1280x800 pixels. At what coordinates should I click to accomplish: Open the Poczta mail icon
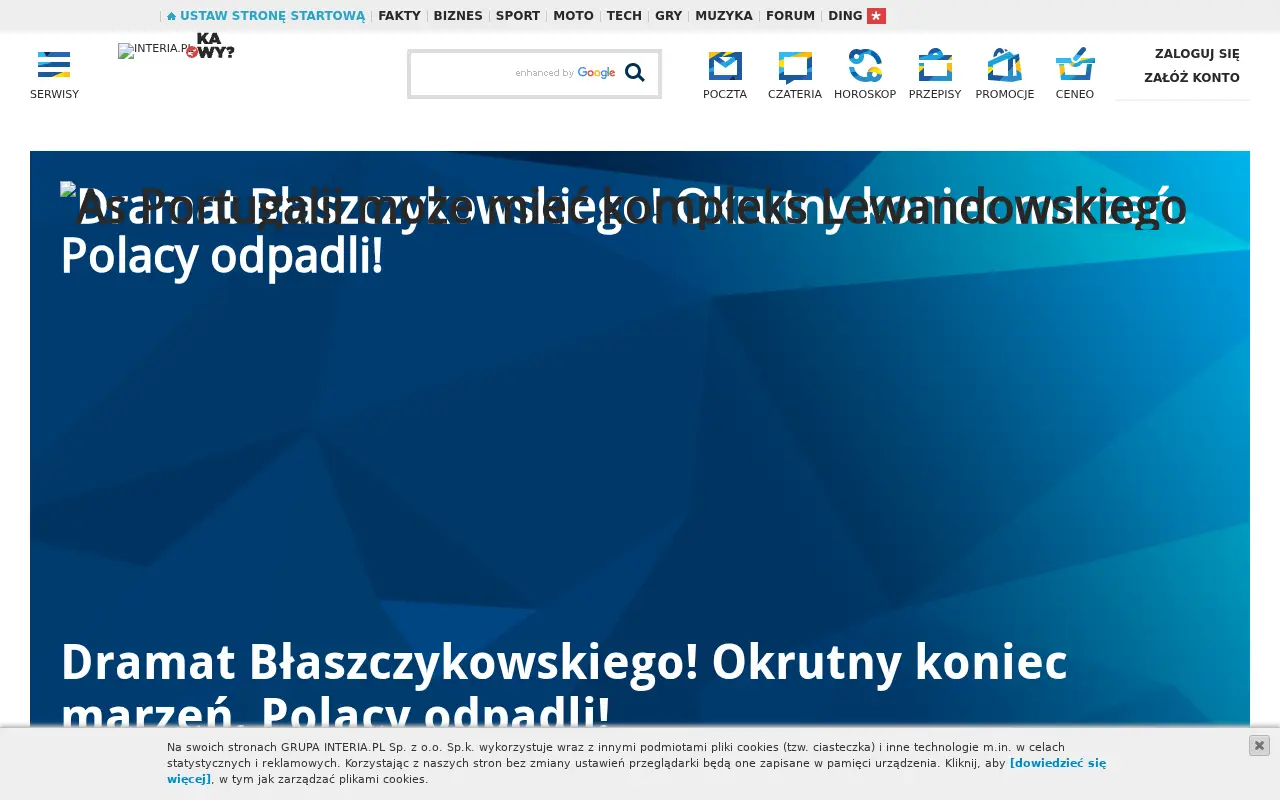click(x=725, y=66)
